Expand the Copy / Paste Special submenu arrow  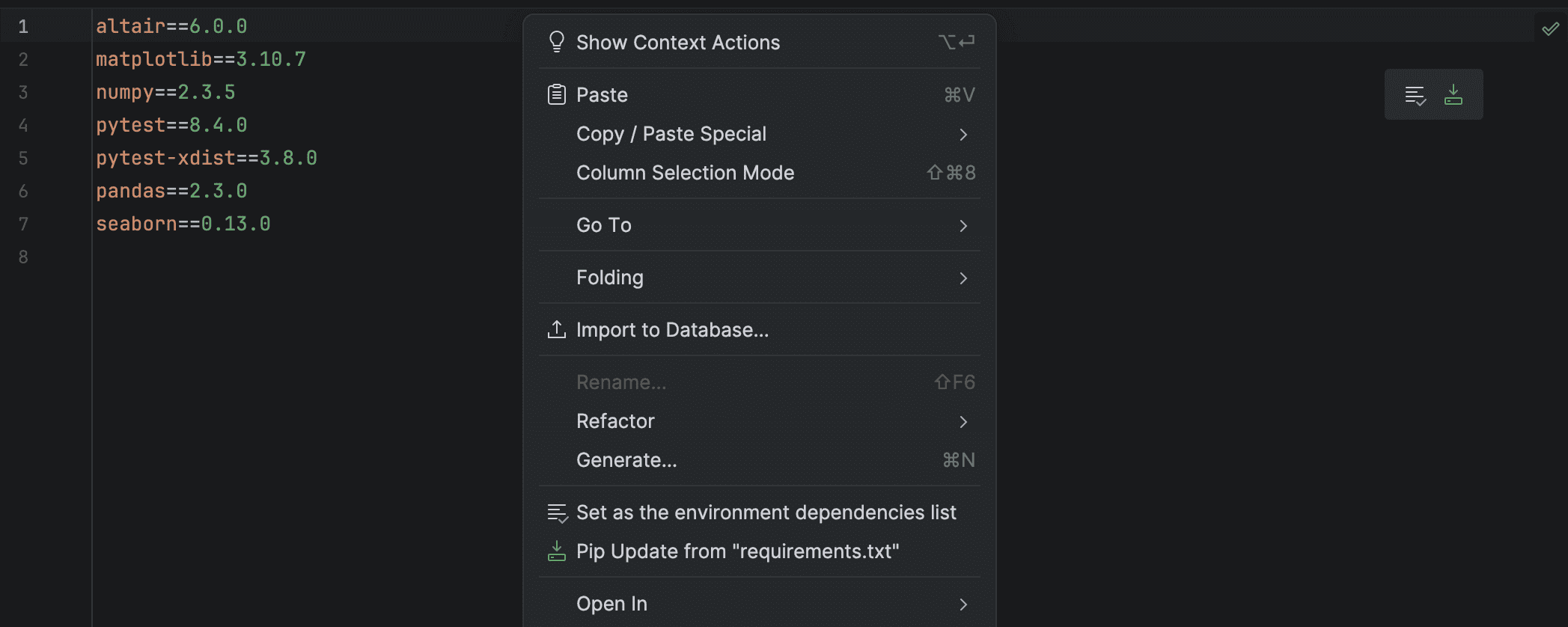[x=963, y=135]
